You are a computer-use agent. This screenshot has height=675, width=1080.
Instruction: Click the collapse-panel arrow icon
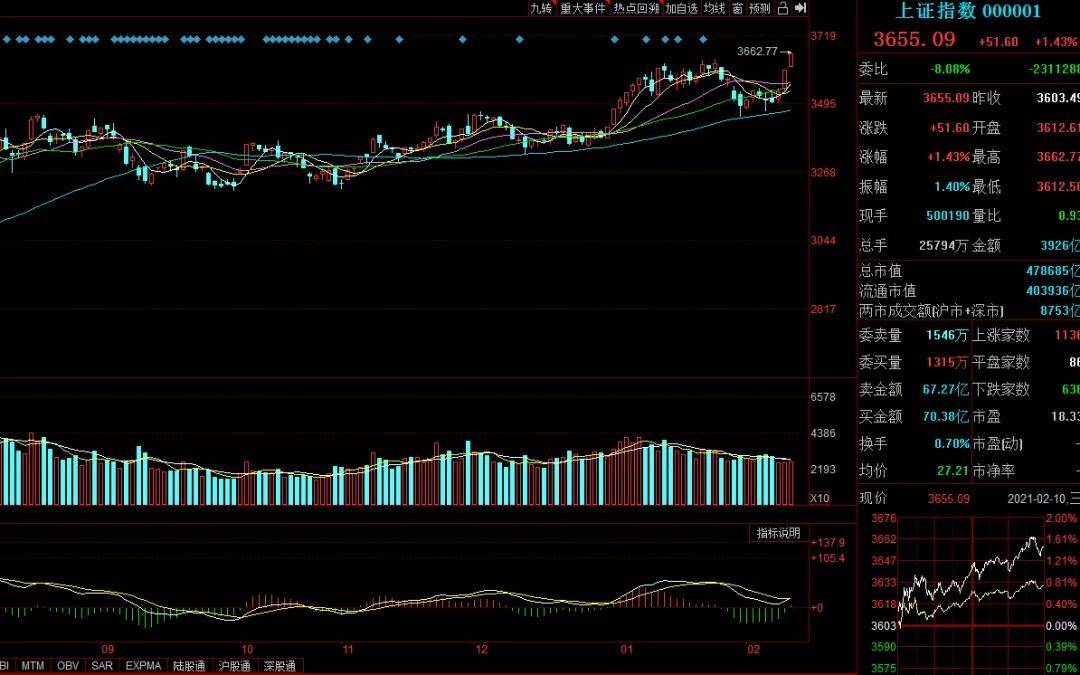pyautogui.click(x=800, y=8)
